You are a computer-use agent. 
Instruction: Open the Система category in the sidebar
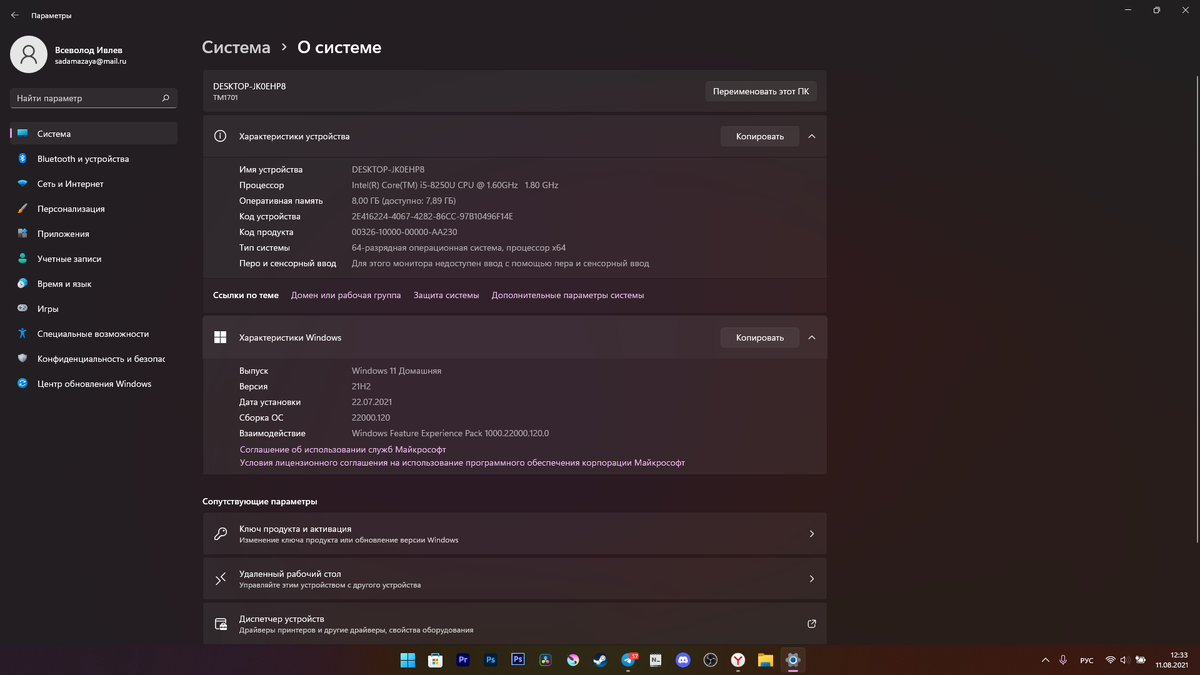tap(93, 133)
